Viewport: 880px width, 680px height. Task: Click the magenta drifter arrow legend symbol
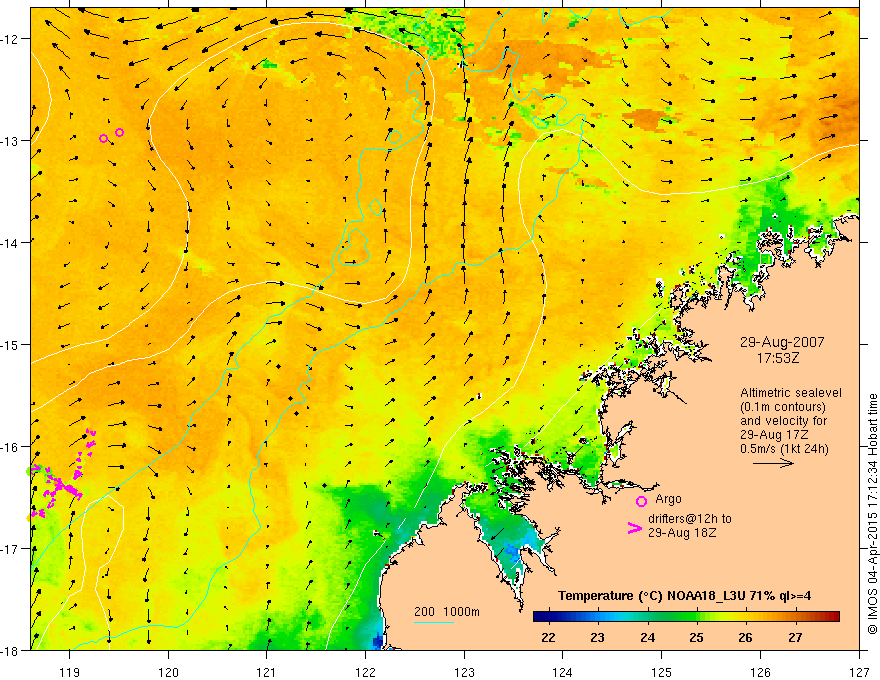pyautogui.click(x=634, y=528)
